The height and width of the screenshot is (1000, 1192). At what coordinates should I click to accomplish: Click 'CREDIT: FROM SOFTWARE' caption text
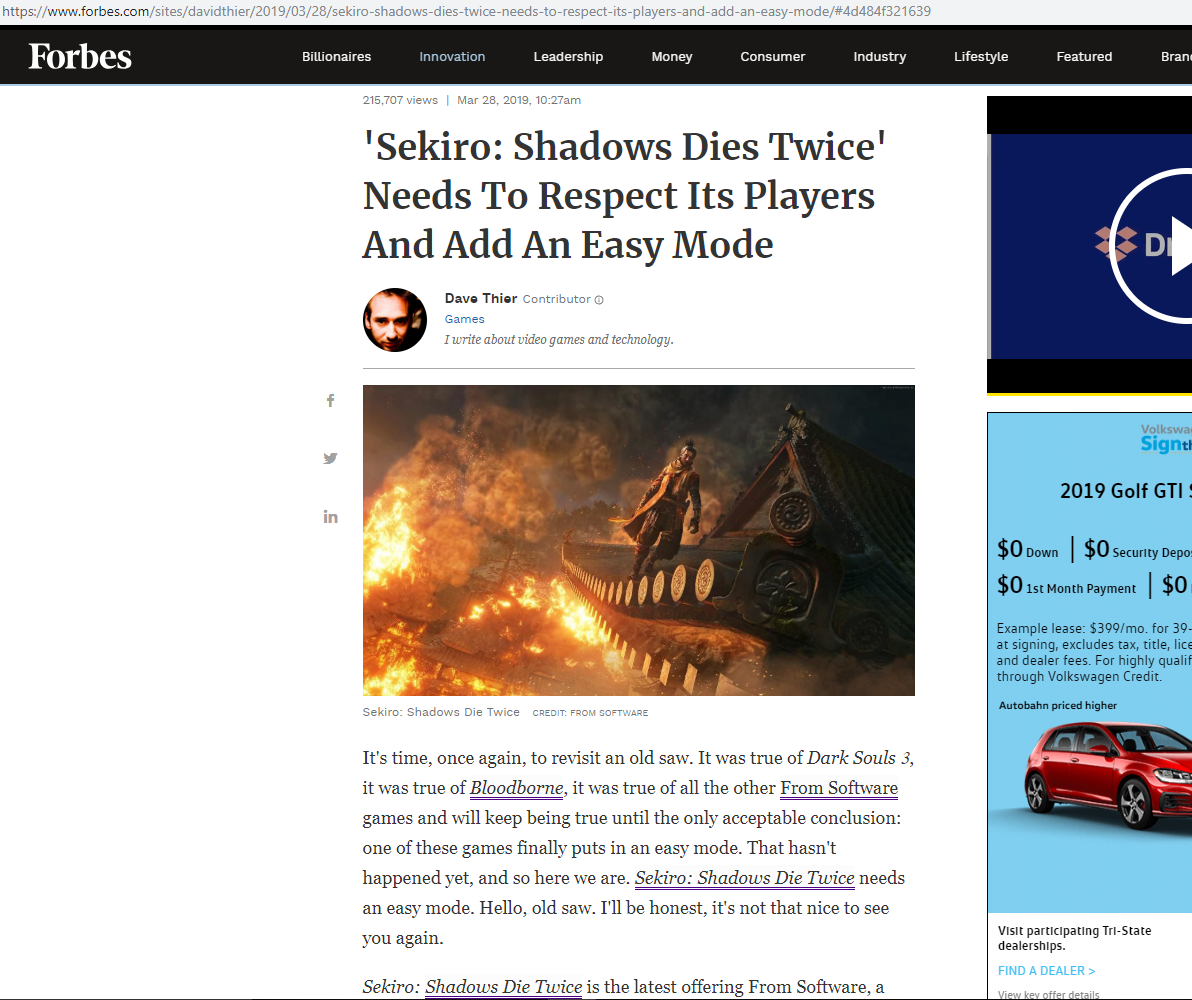pyautogui.click(x=590, y=713)
